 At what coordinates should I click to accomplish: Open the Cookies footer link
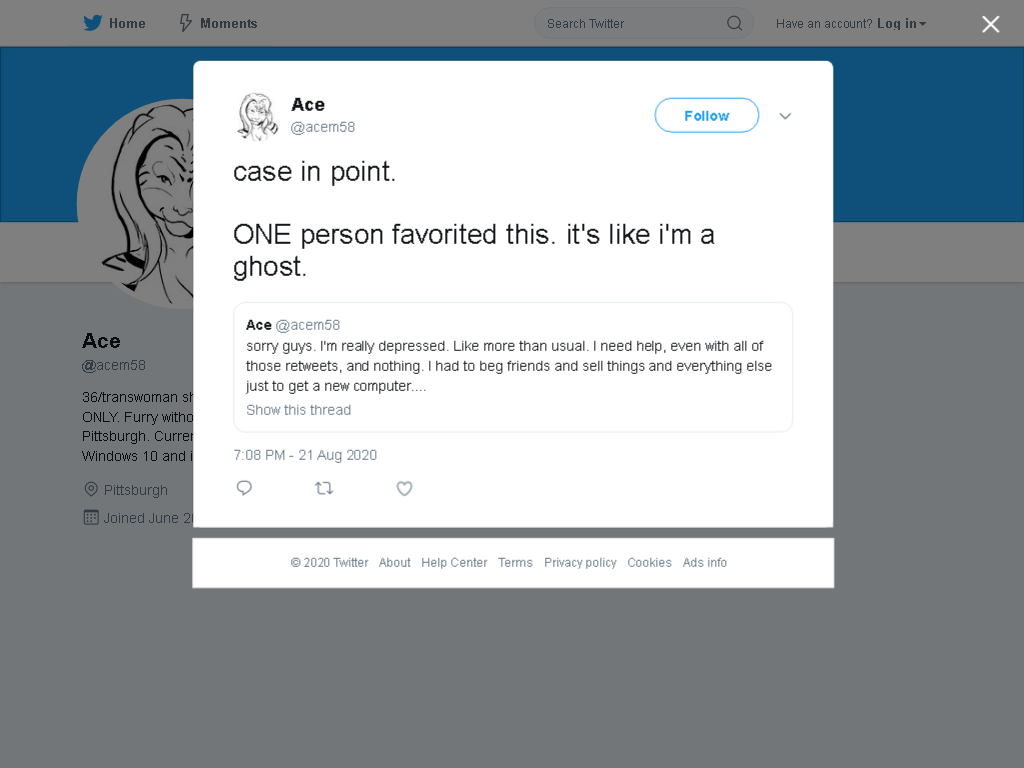click(649, 562)
